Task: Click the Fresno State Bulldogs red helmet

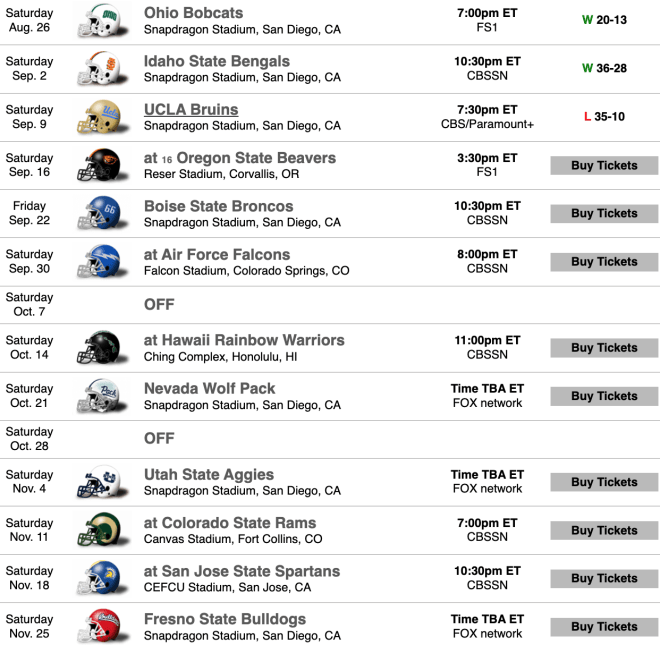Action: 102,626
